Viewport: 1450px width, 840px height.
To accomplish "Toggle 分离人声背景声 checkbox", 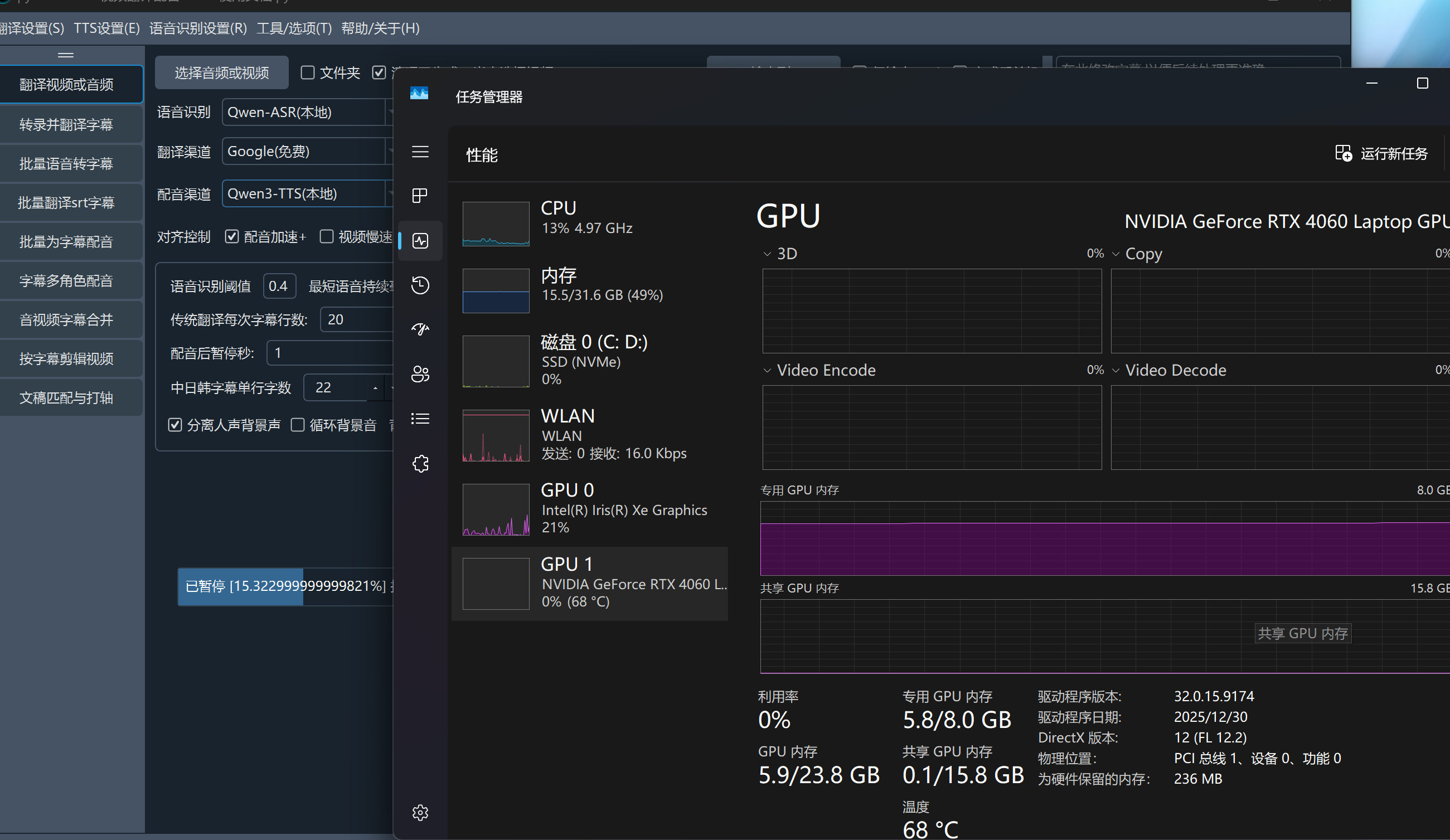I will coord(175,425).
